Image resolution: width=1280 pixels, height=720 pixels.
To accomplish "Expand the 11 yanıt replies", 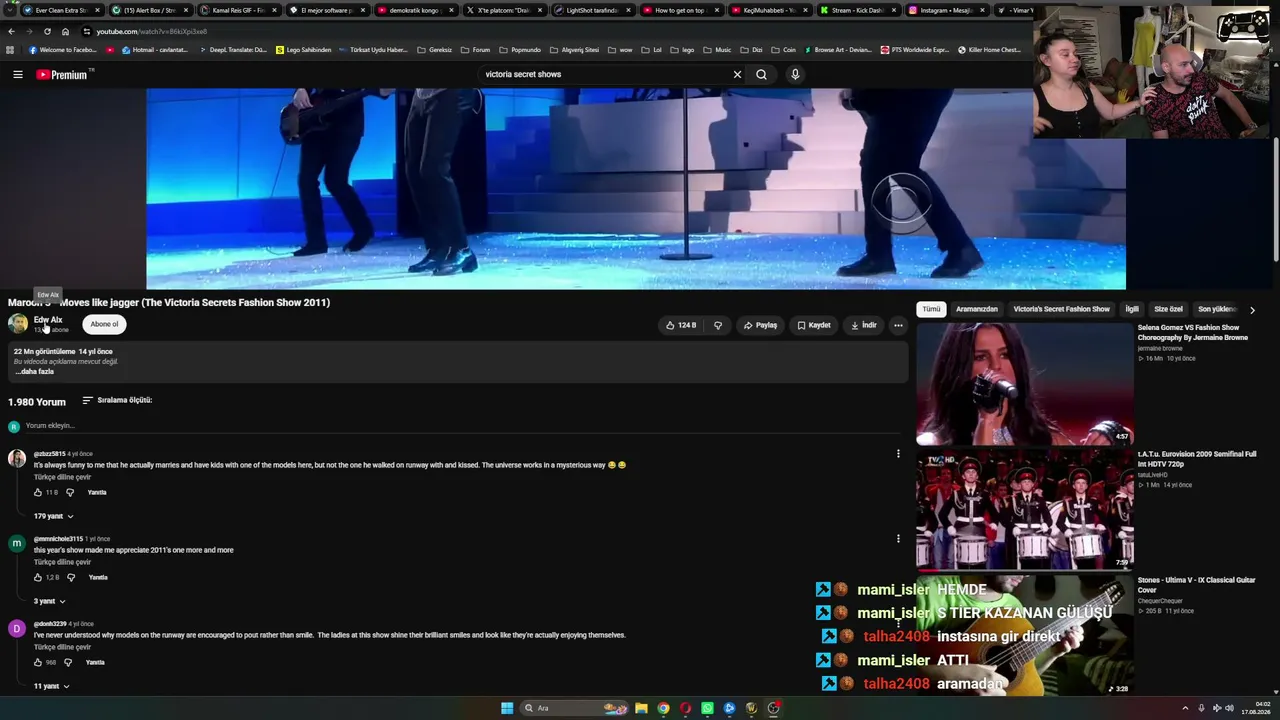I will [x=52, y=686].
